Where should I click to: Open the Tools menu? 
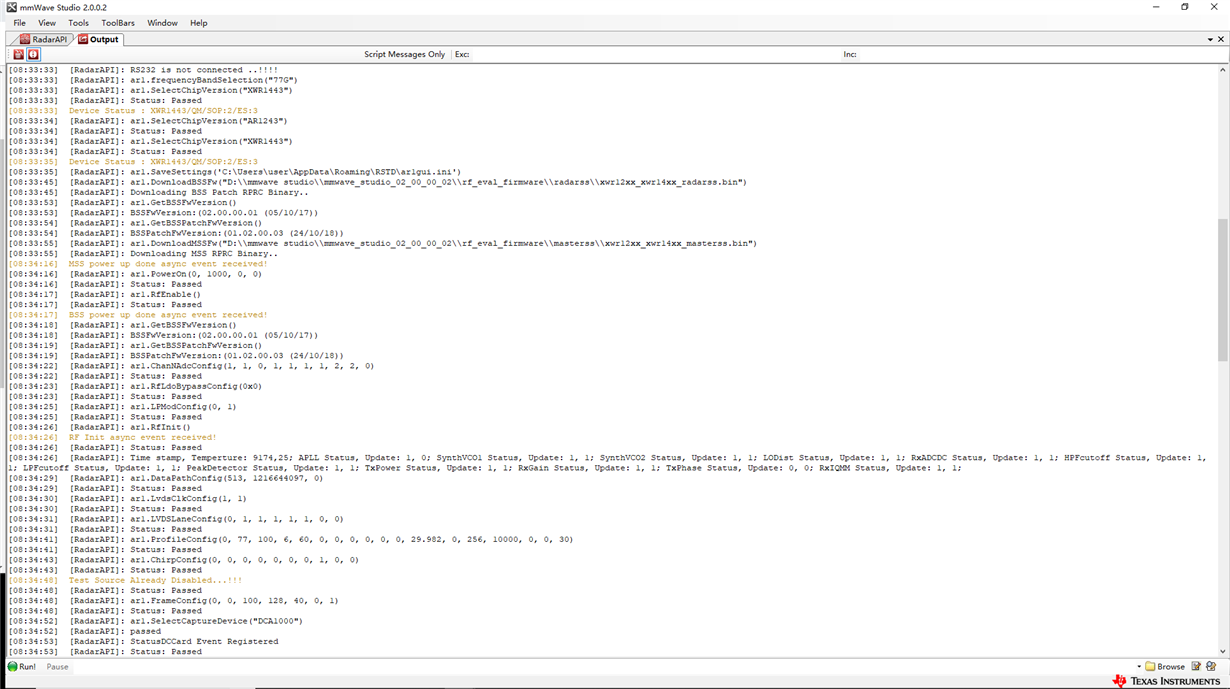[78, 23]
